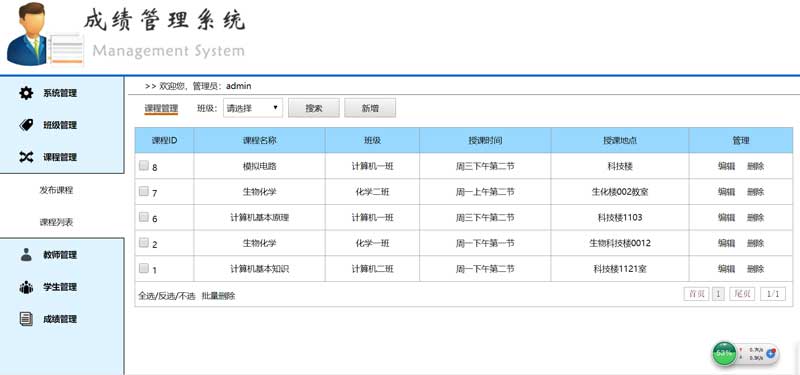800x375 pixels.
Task: Click 批量删除 below the table
Action: pos(218,295)
